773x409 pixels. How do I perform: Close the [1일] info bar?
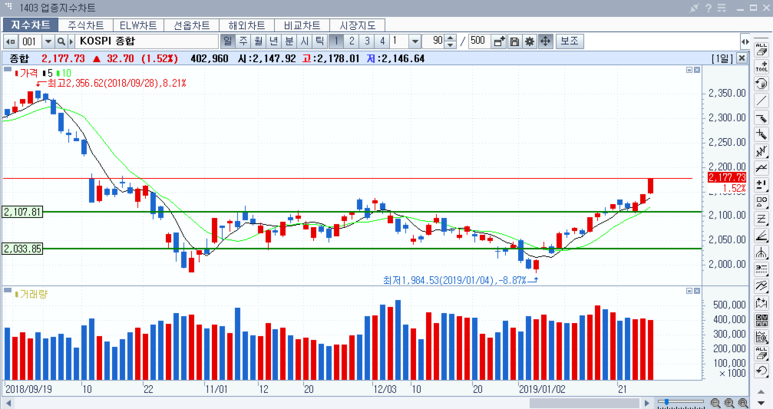742,58
